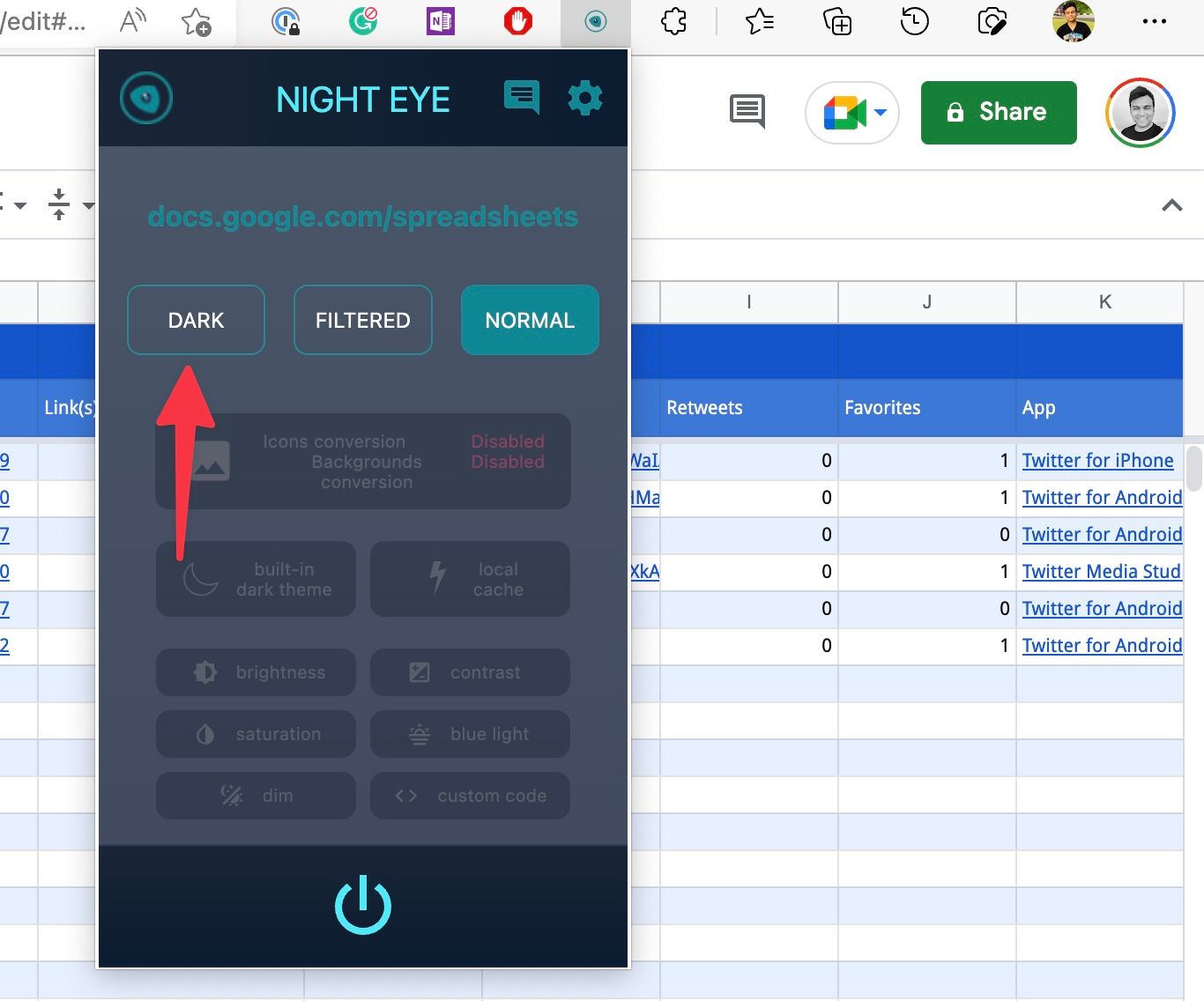This screenshot has height=1001, width=1204.
Task: Open the blue light filter control
Action: click(x=470, y=734)
